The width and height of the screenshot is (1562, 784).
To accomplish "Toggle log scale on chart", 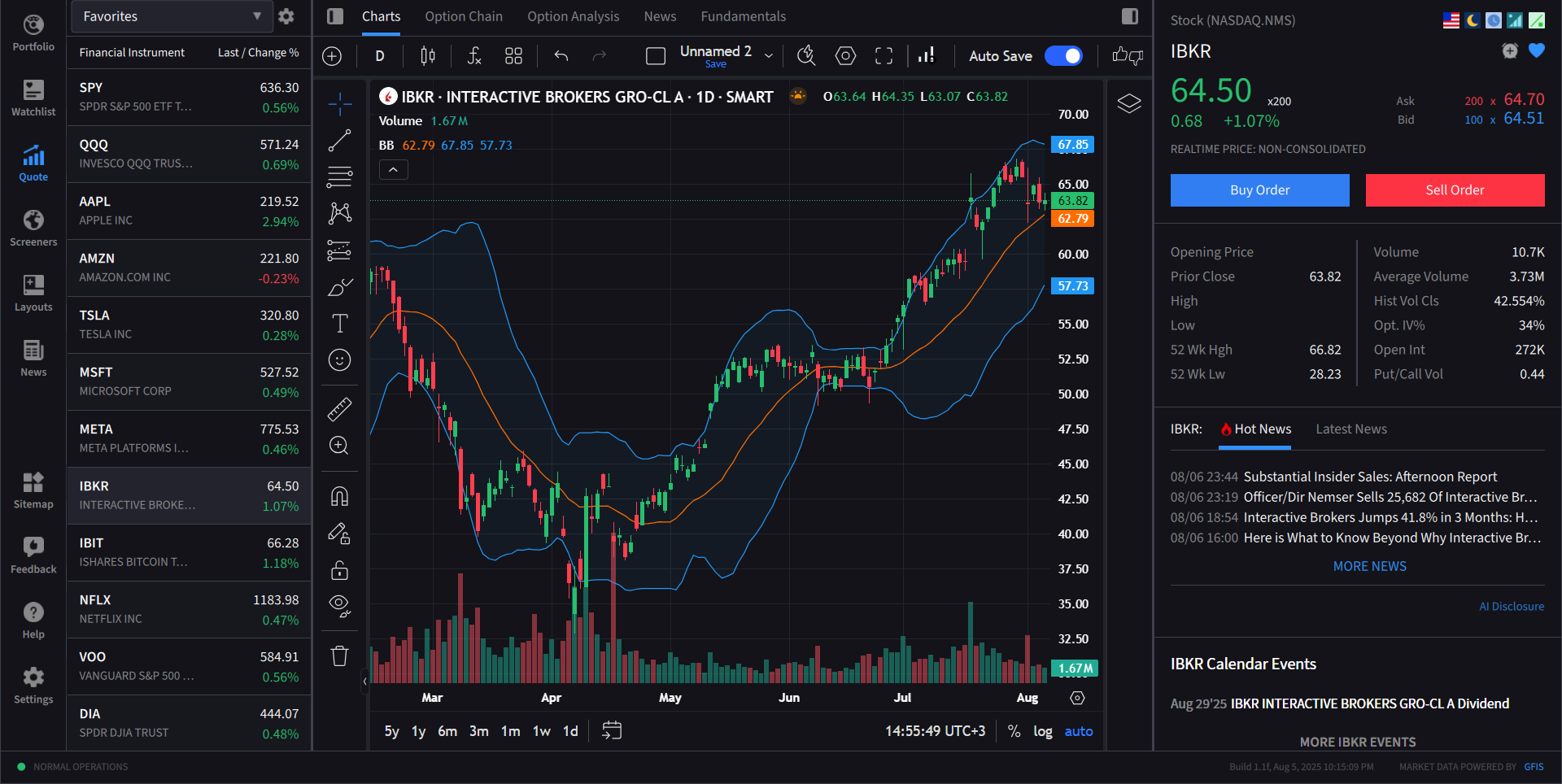I will click(1042, 731).
